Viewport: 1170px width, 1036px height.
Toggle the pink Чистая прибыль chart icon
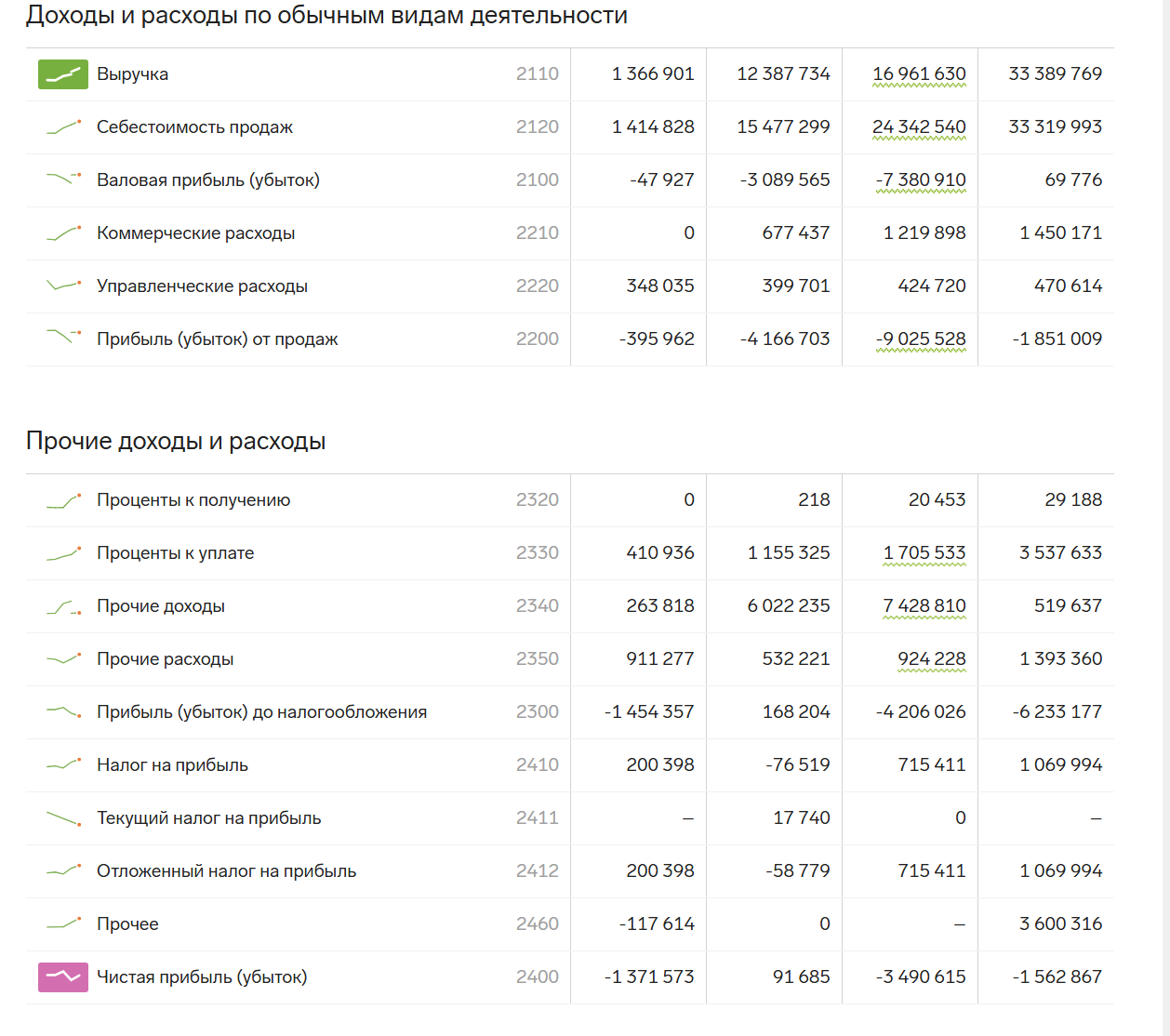click(63, 977)
